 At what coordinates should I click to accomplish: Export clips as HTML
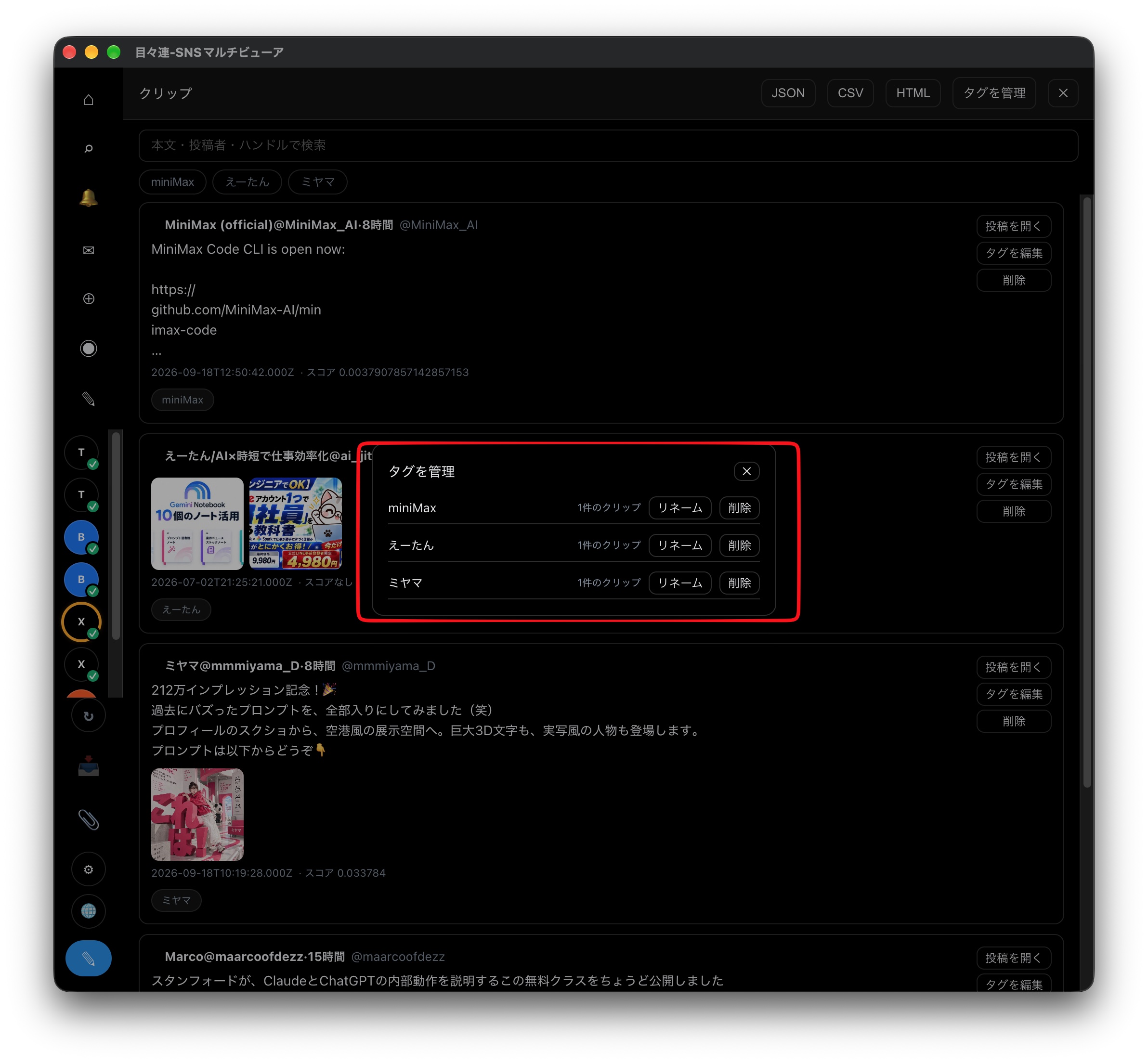[913, 93]
